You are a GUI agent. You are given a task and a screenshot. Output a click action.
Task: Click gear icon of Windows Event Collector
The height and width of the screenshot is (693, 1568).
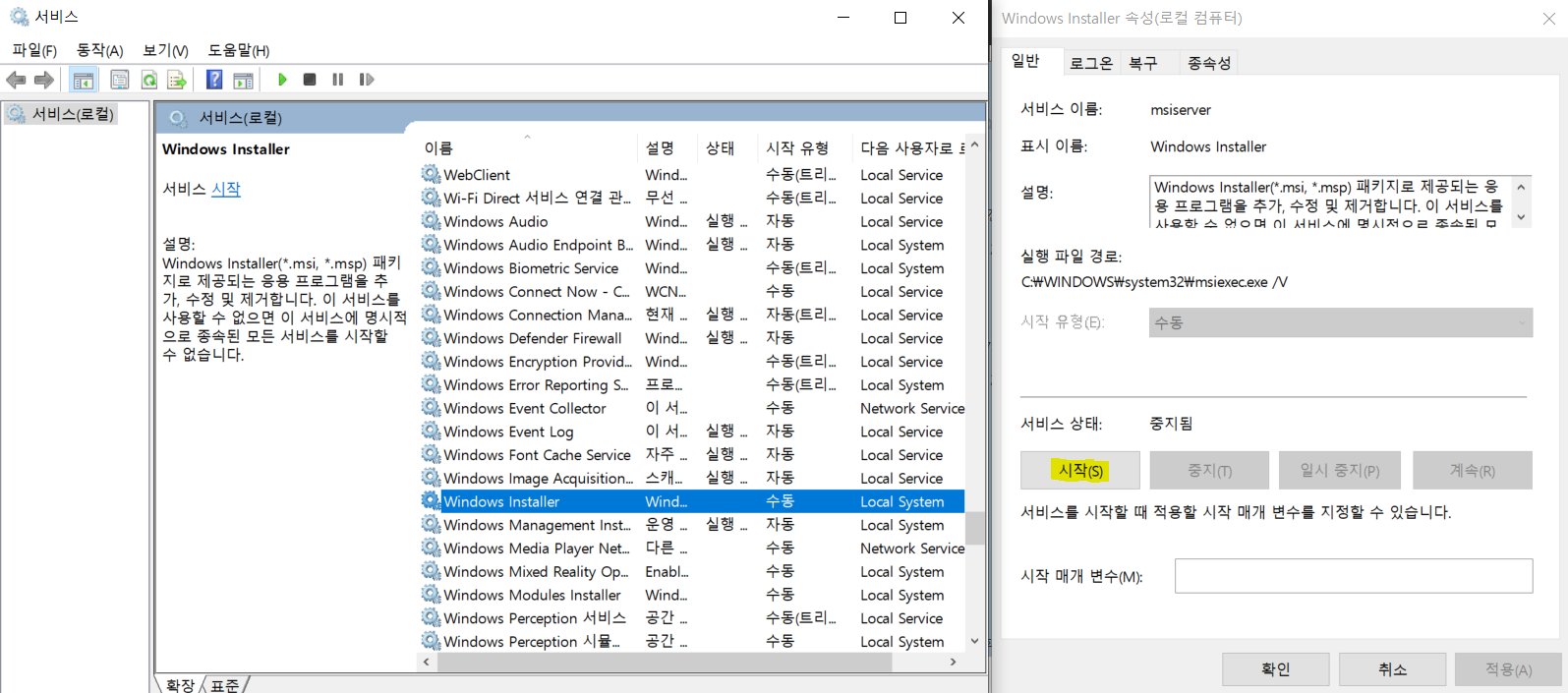click(431, 407)
